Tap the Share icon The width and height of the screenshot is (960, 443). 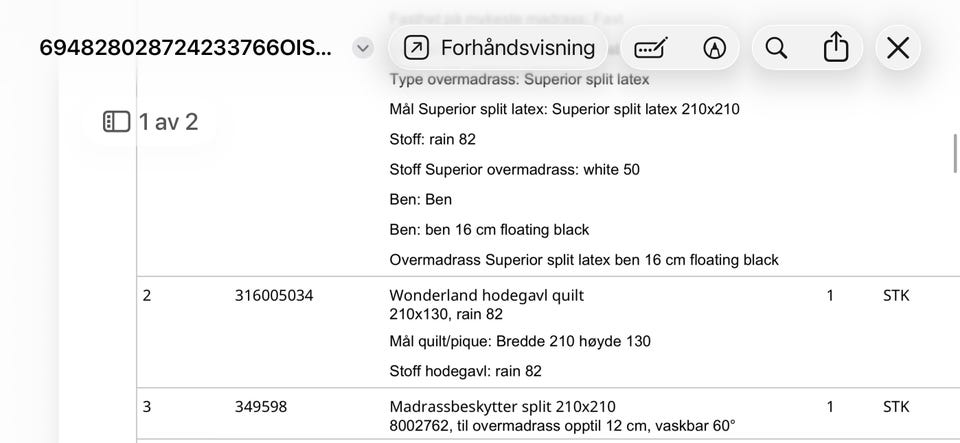click(836, 47)
